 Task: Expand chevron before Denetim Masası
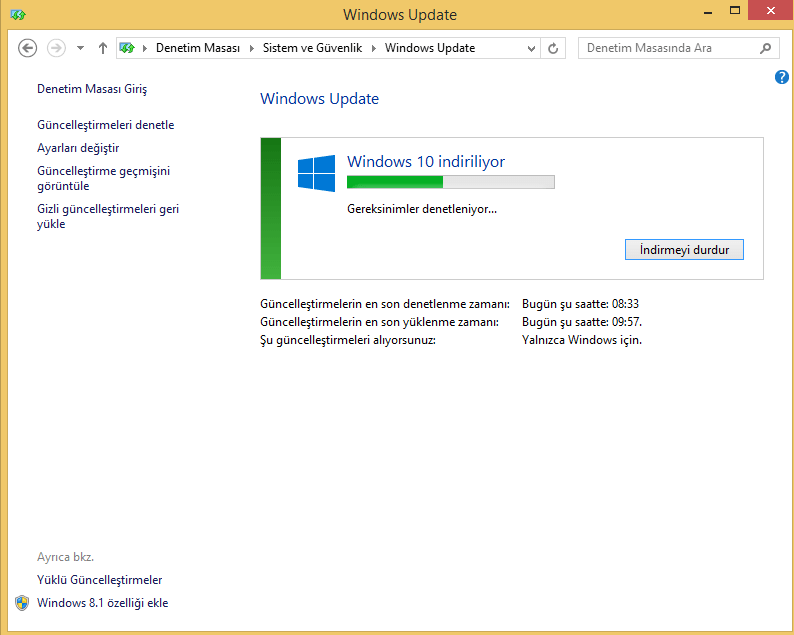point(145,48)
